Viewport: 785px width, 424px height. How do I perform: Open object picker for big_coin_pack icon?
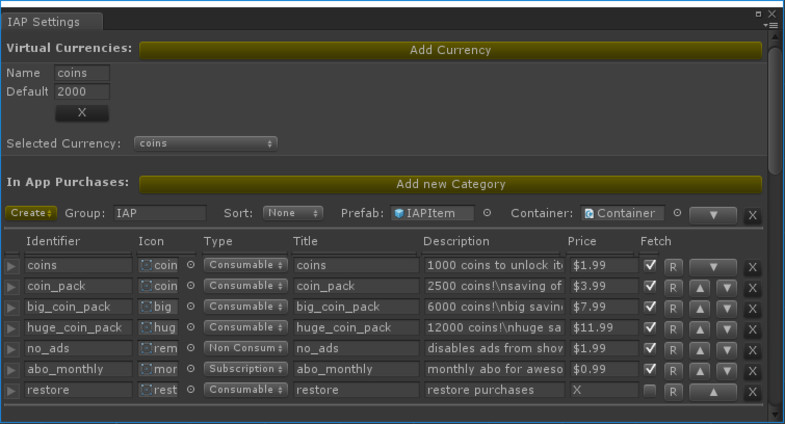pyautogui.click(x=191, y=306)
